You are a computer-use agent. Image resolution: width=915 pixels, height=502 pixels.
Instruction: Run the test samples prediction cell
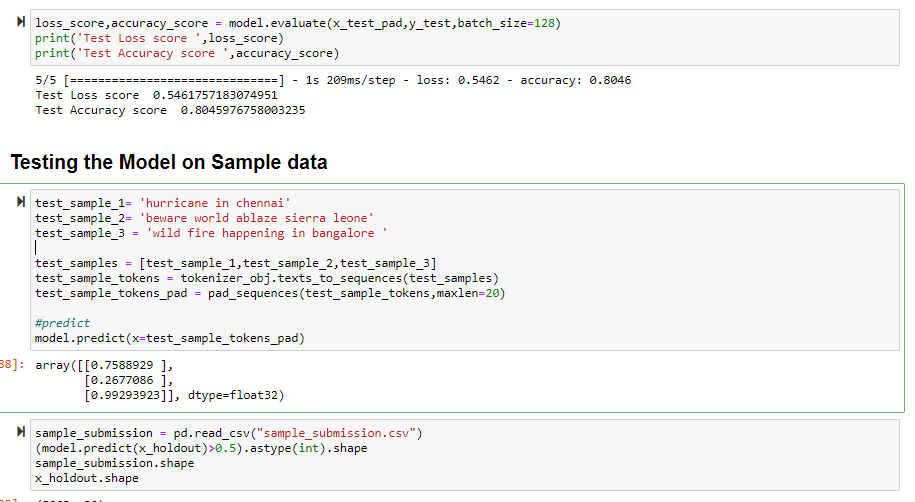point(21,202)
